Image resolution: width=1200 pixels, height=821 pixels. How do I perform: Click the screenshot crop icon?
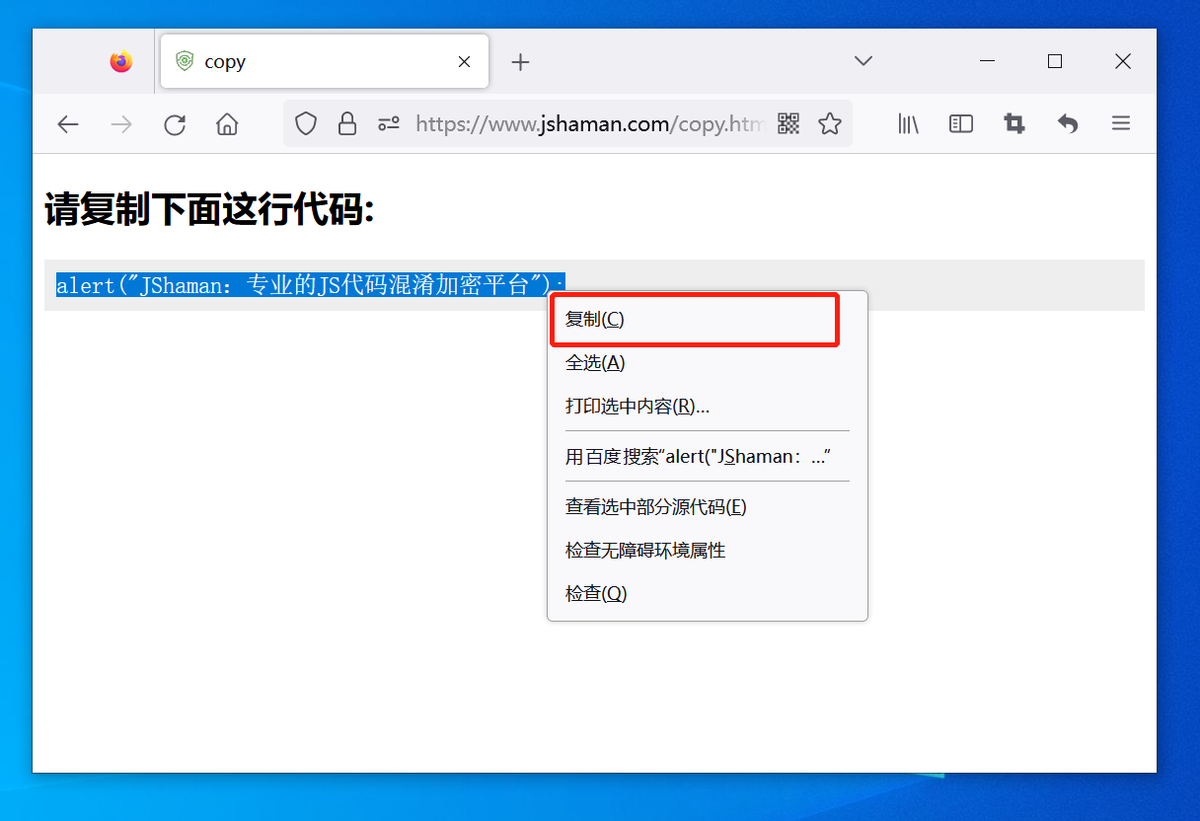click(x=1014, y=124)
